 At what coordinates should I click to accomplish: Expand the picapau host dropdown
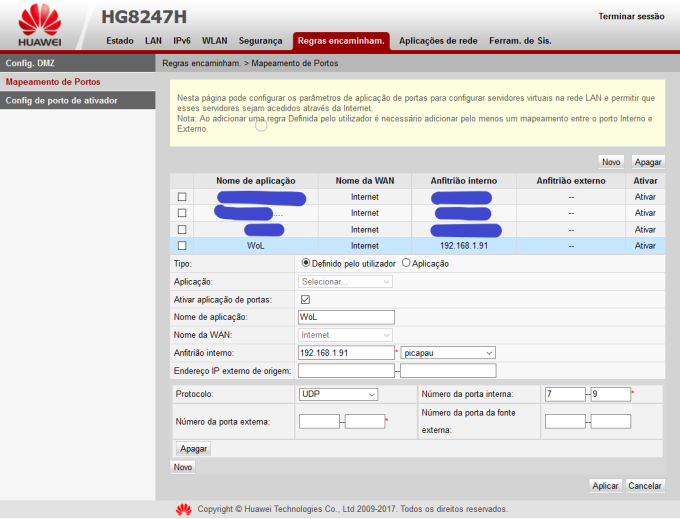pyautogui.click(x=448, y=353)
